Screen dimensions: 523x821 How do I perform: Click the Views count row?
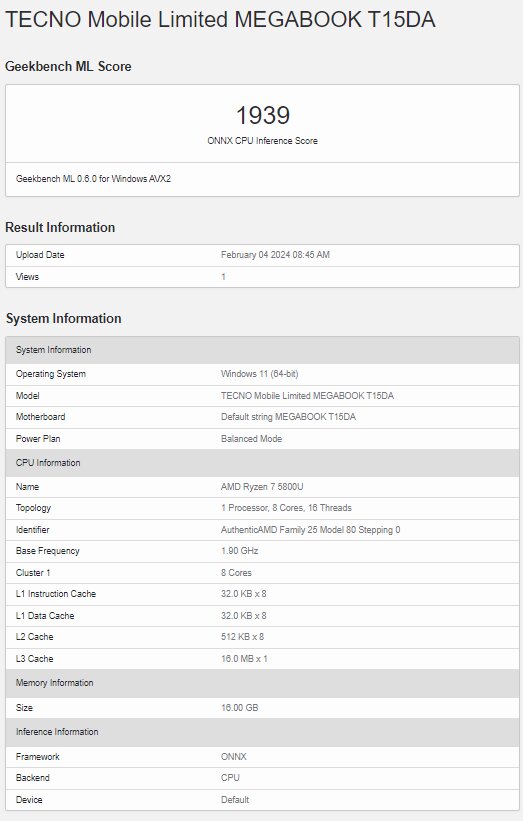[x=262, y=277]
